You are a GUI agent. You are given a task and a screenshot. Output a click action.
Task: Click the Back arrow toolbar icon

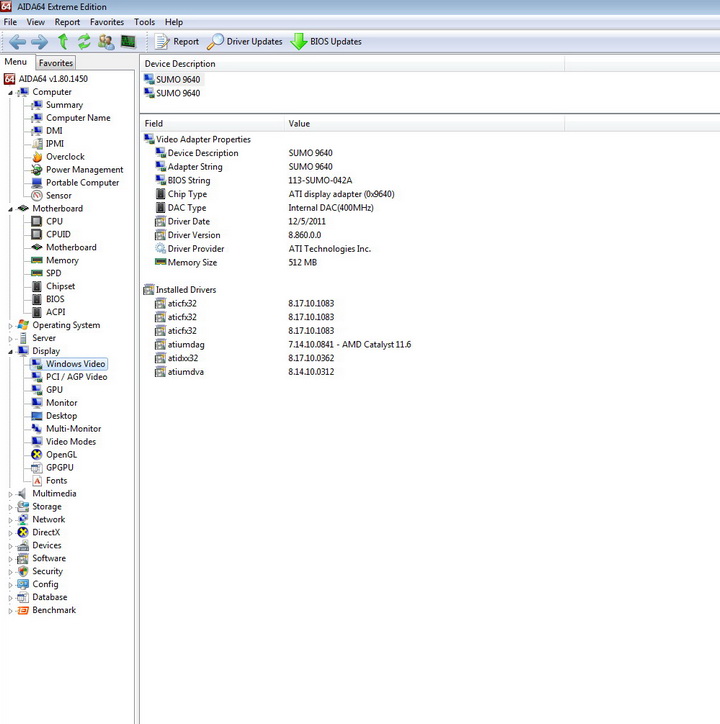coord(18,42)
